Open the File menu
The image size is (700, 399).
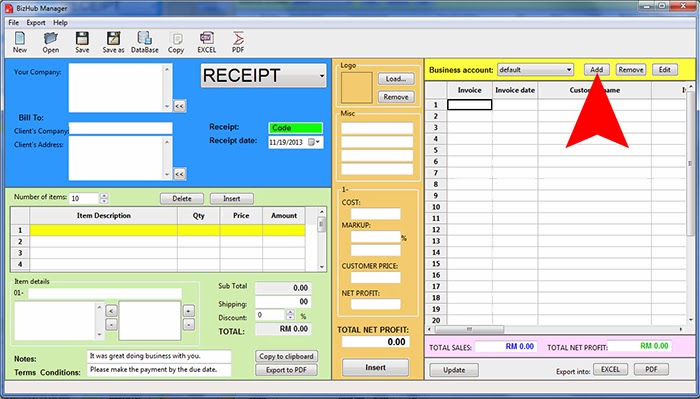tap(13, 22)
